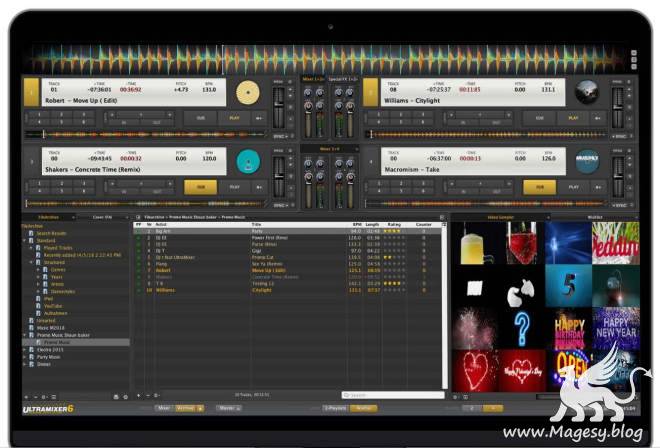Select the YouTube archive entry
Image resolution: width=660 pixels, height=448 pixels.
click(x=53, y=306)
